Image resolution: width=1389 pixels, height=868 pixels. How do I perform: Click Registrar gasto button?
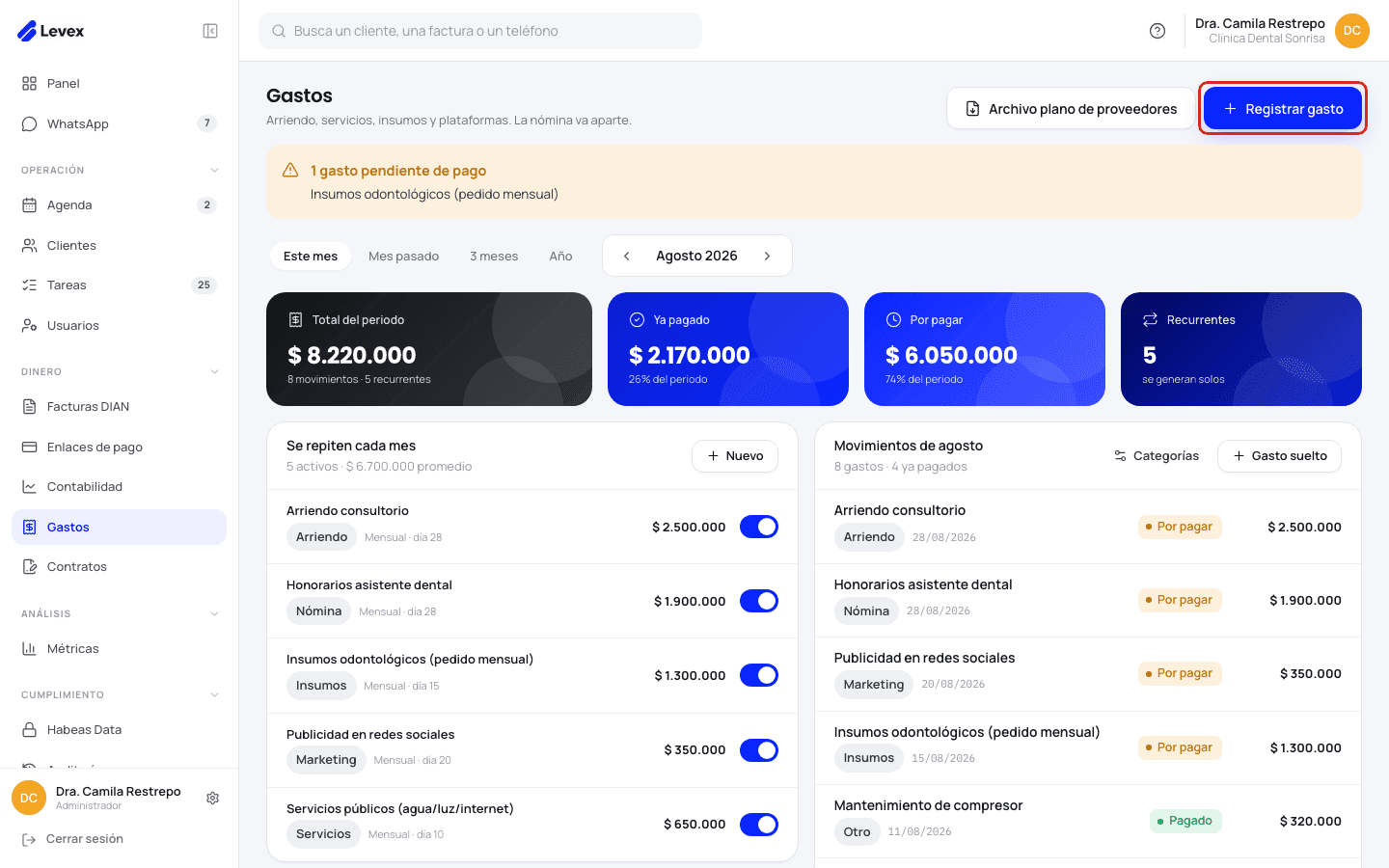click(x=1283, y=109)
